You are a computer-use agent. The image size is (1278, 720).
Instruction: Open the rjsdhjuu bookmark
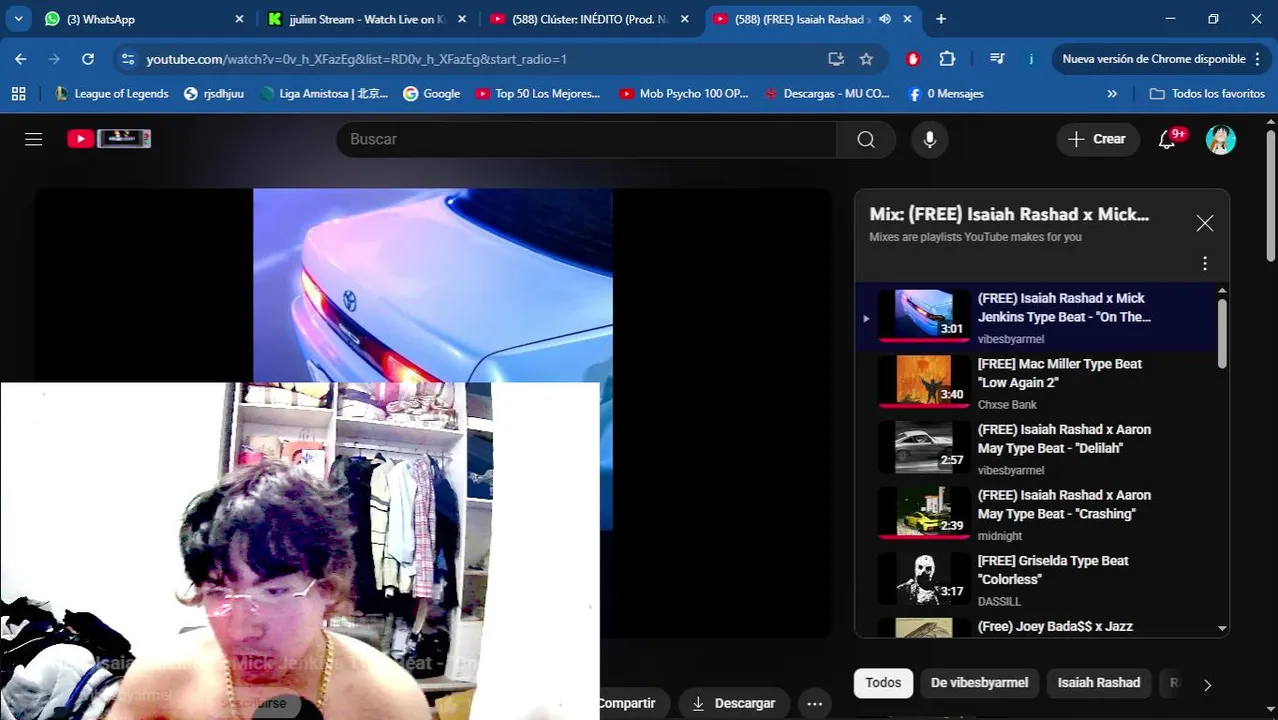click(x=214, y=93)
